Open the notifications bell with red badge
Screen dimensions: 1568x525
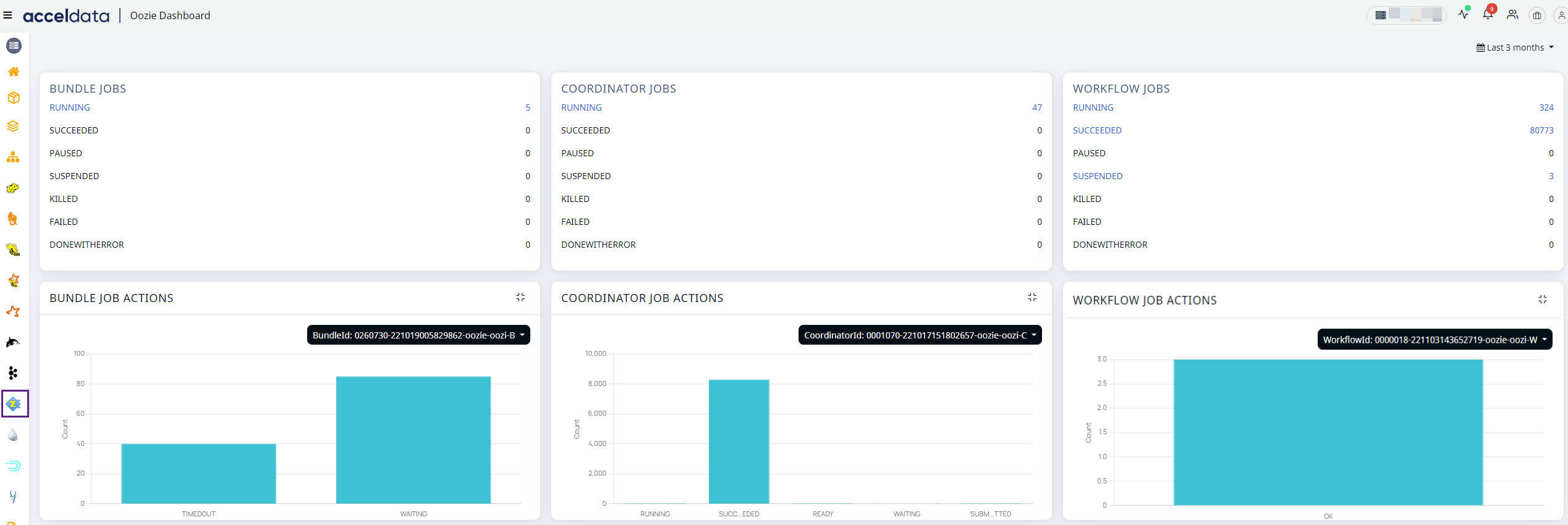[1488, 14]
